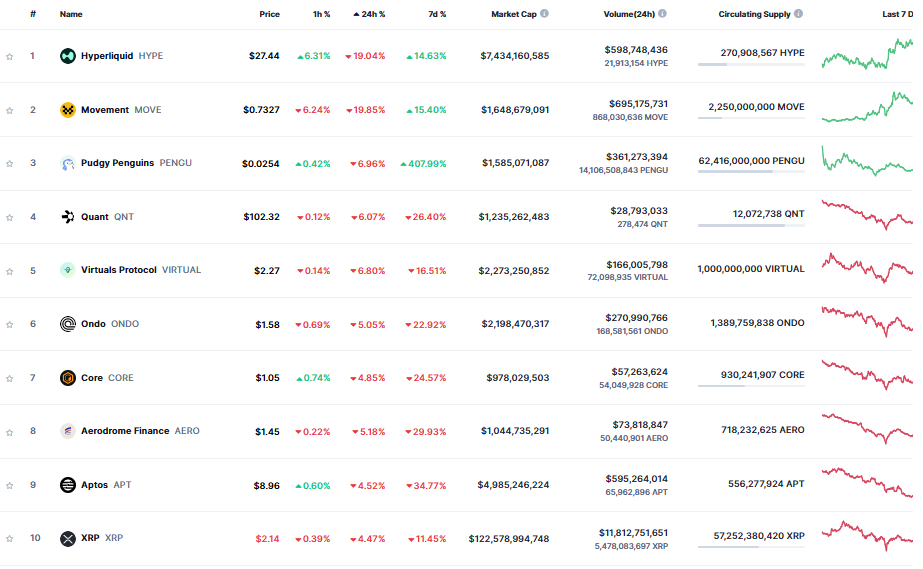The width and height of the screenshot is (923, 569).
Task: Open the Hyperliquid HYPE coin page
Action: (x=122, y=56)
